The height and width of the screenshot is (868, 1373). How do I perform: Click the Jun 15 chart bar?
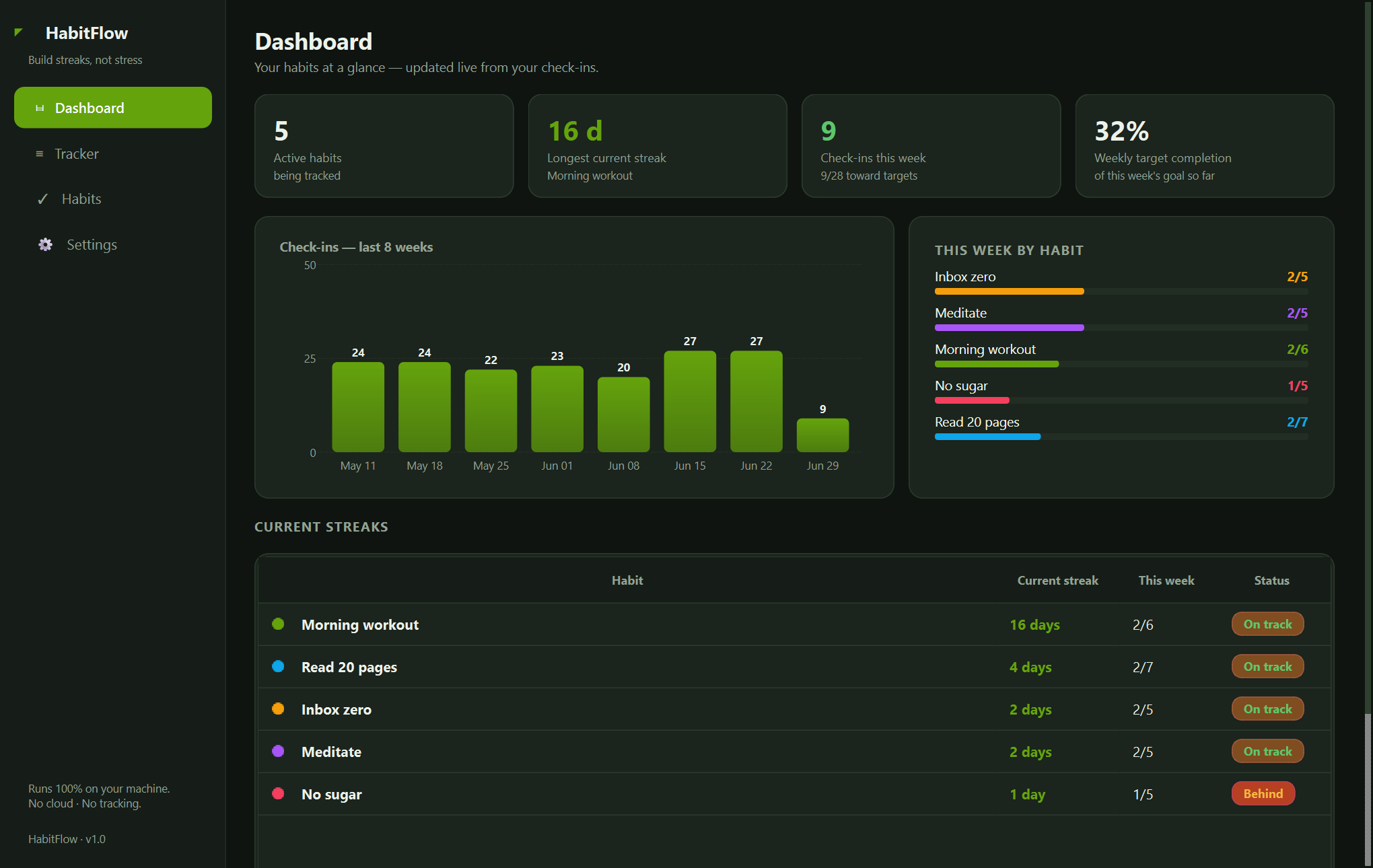point(690,401)
